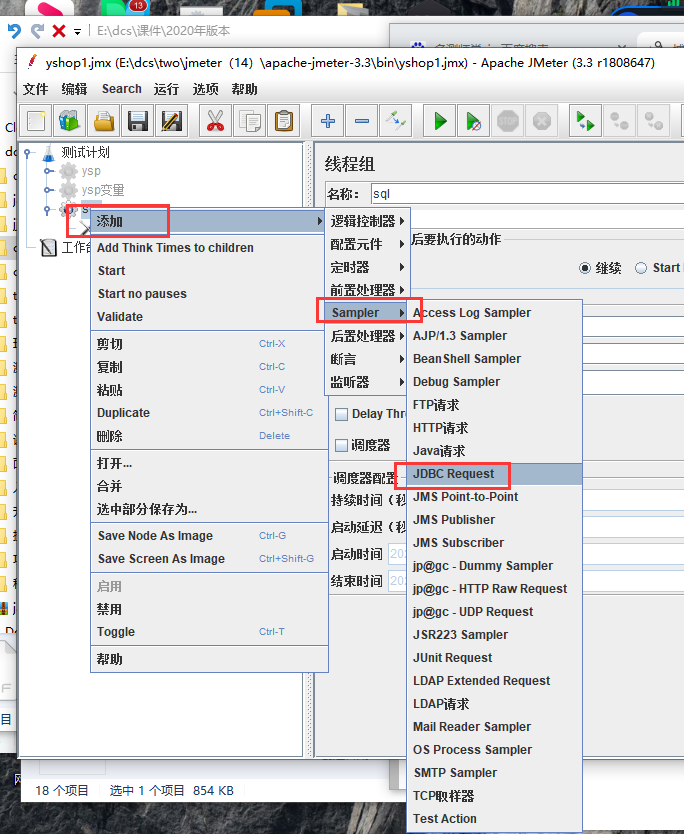Open the Search menu
This screenshot has height=834, width=684.
pyautogui.click(x=122, y=89)
